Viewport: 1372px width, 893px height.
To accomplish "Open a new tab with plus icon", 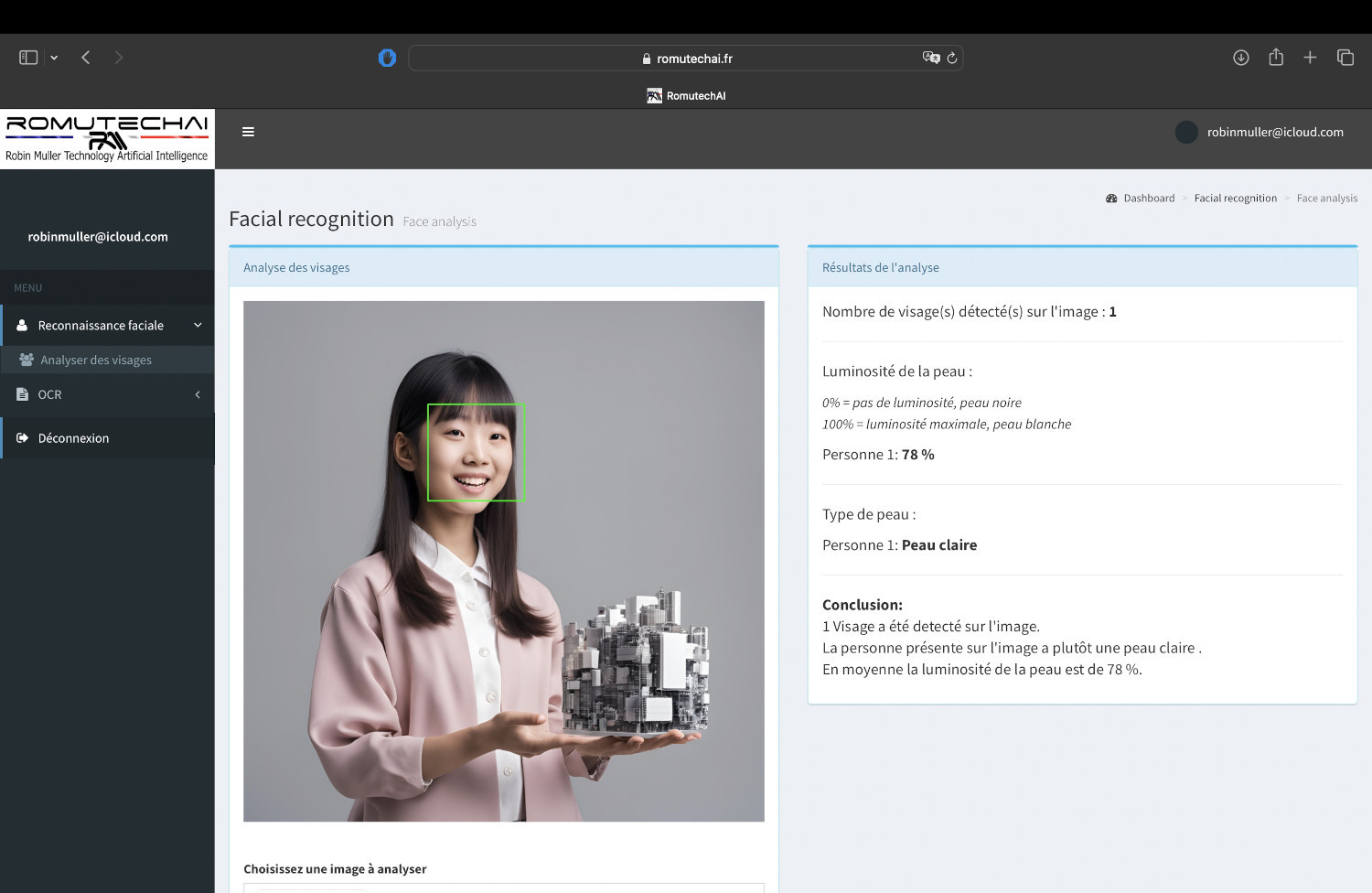I will point(1310,58).
